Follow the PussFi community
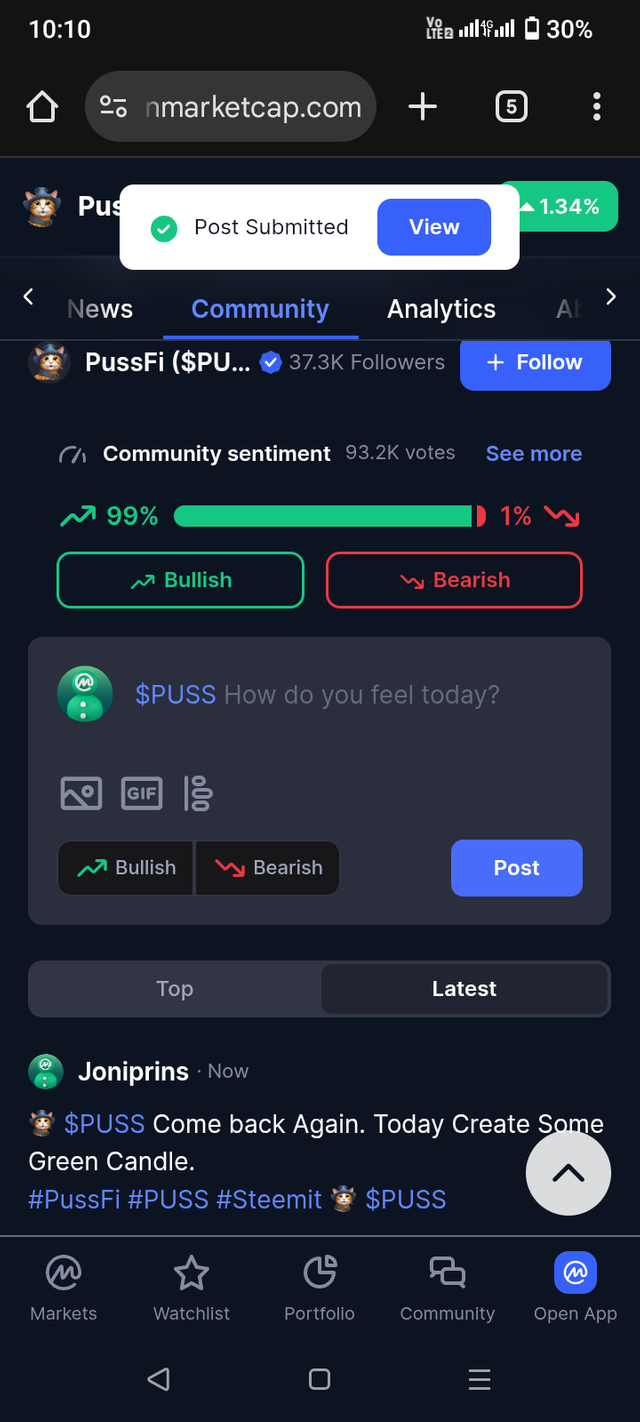 [535, 362]
